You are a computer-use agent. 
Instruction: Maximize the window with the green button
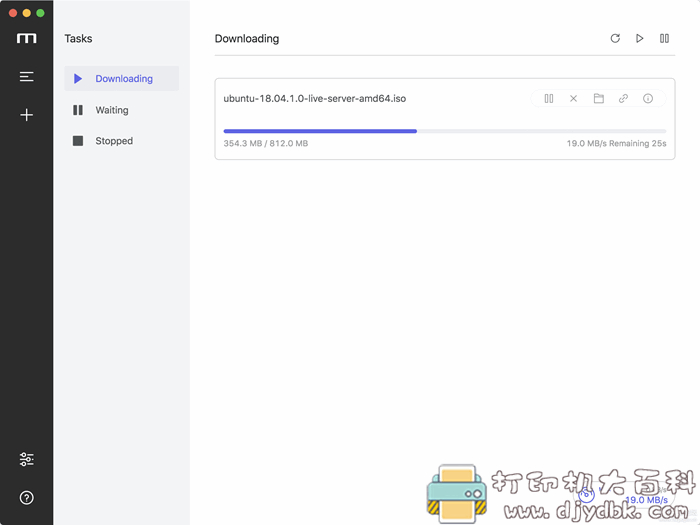pyautogui.click(x=40, y=13)
